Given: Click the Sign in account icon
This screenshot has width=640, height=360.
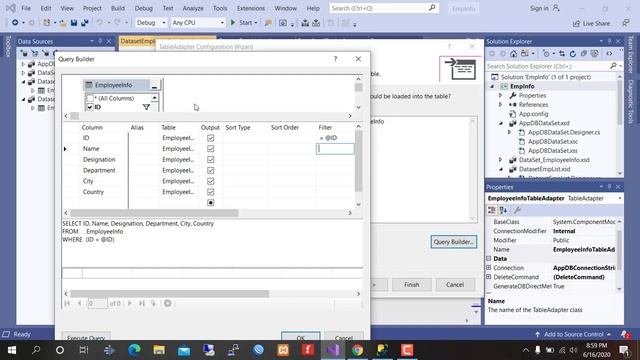Looking at the screenshot, I should (556, 8).
